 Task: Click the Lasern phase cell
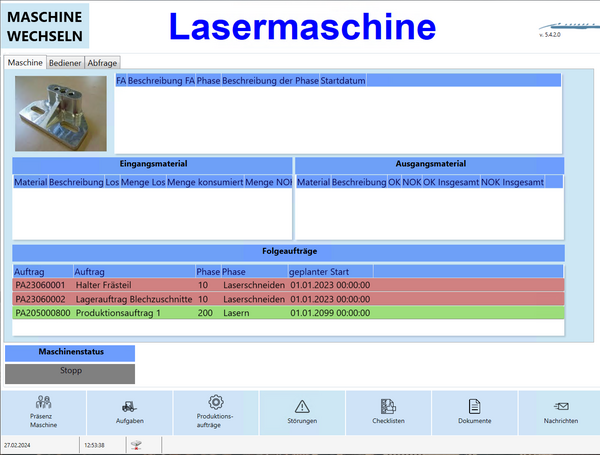click(x=236, y=313)
